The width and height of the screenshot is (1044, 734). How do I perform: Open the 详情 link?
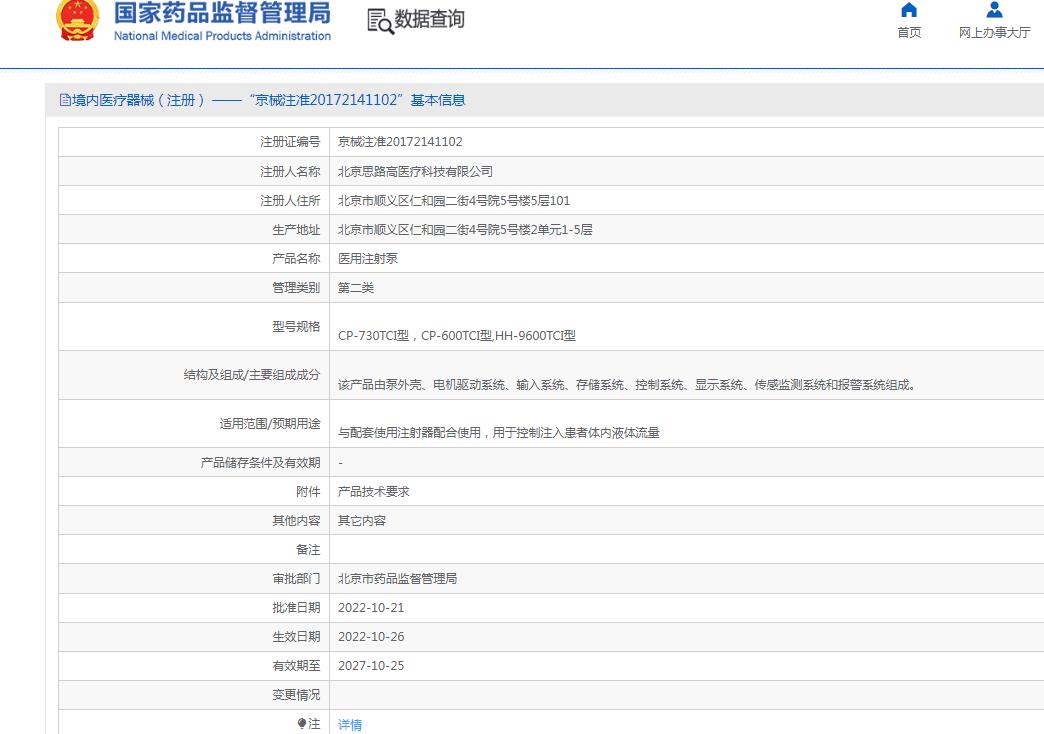click(350, 725)
